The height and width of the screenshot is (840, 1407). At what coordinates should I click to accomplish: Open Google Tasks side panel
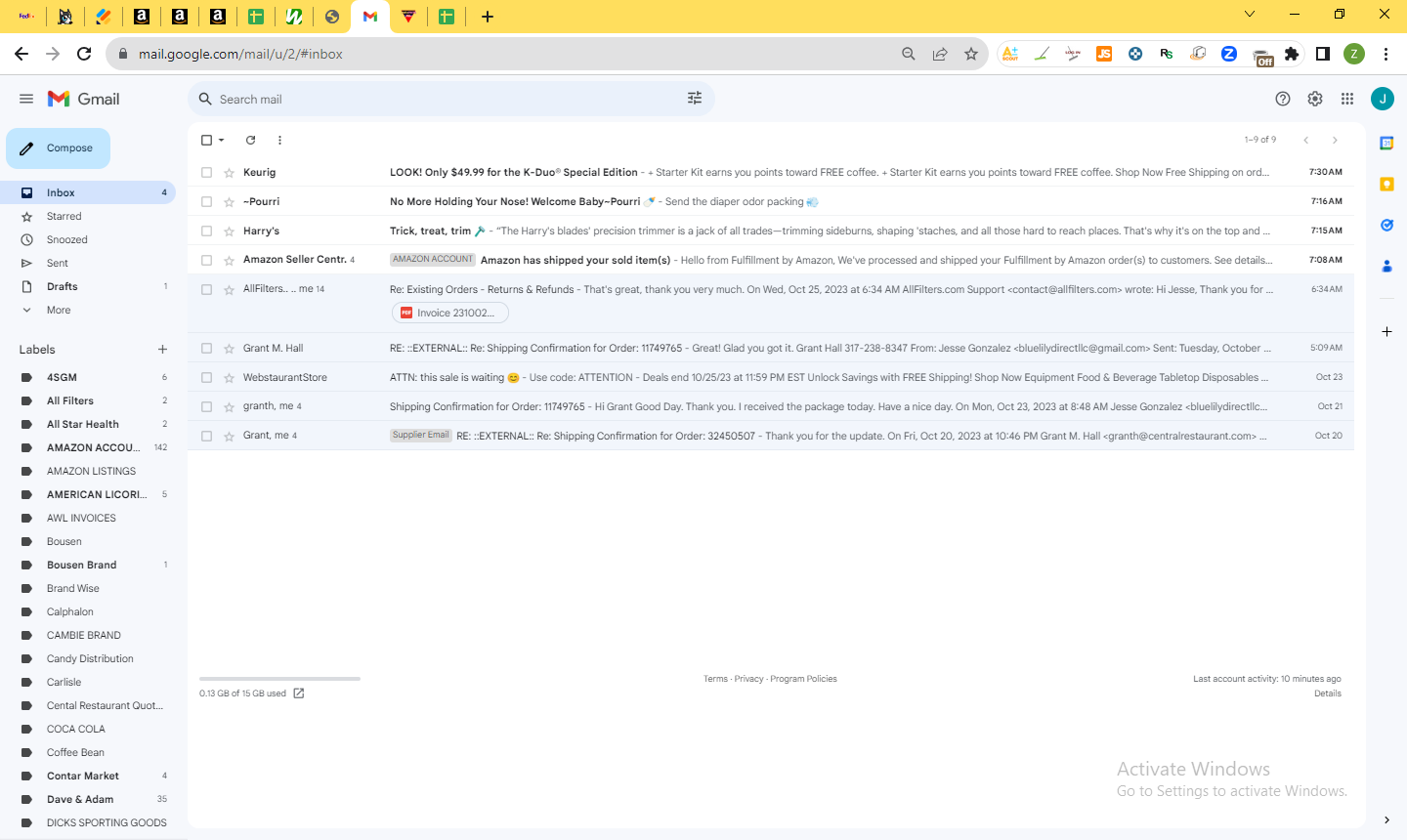(1386, 225)
